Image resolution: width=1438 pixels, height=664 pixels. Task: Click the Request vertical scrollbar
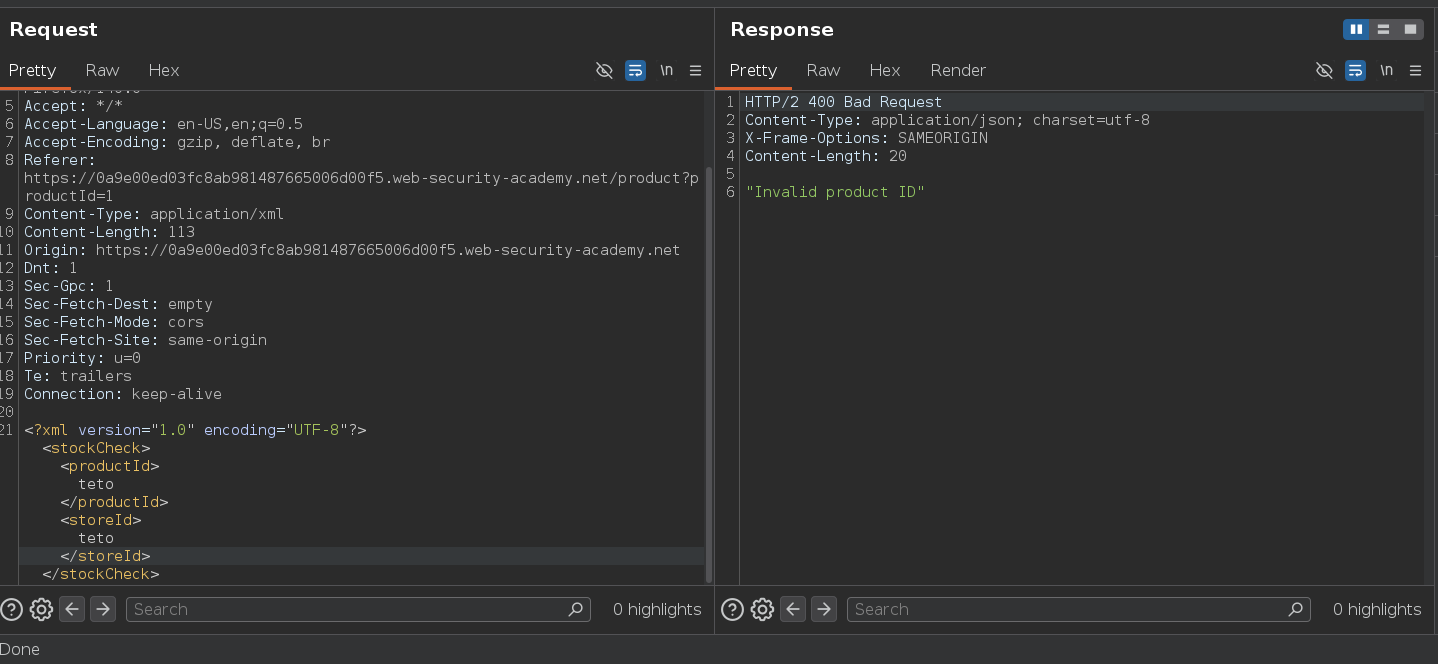tap(709, 375)
